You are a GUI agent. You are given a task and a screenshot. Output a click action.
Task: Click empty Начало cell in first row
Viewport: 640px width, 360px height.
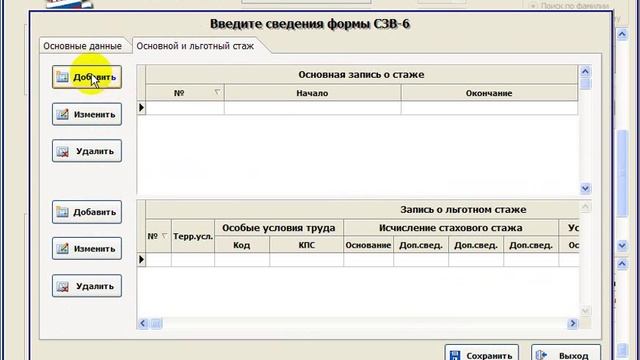pos(312,108)
